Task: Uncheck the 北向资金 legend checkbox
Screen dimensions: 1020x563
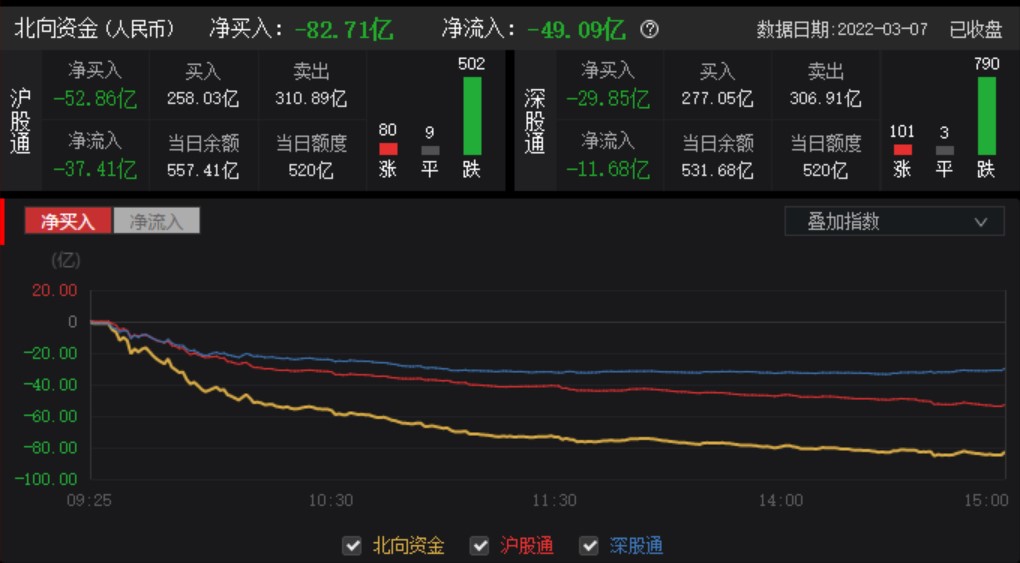Action: tap(352, 546)
